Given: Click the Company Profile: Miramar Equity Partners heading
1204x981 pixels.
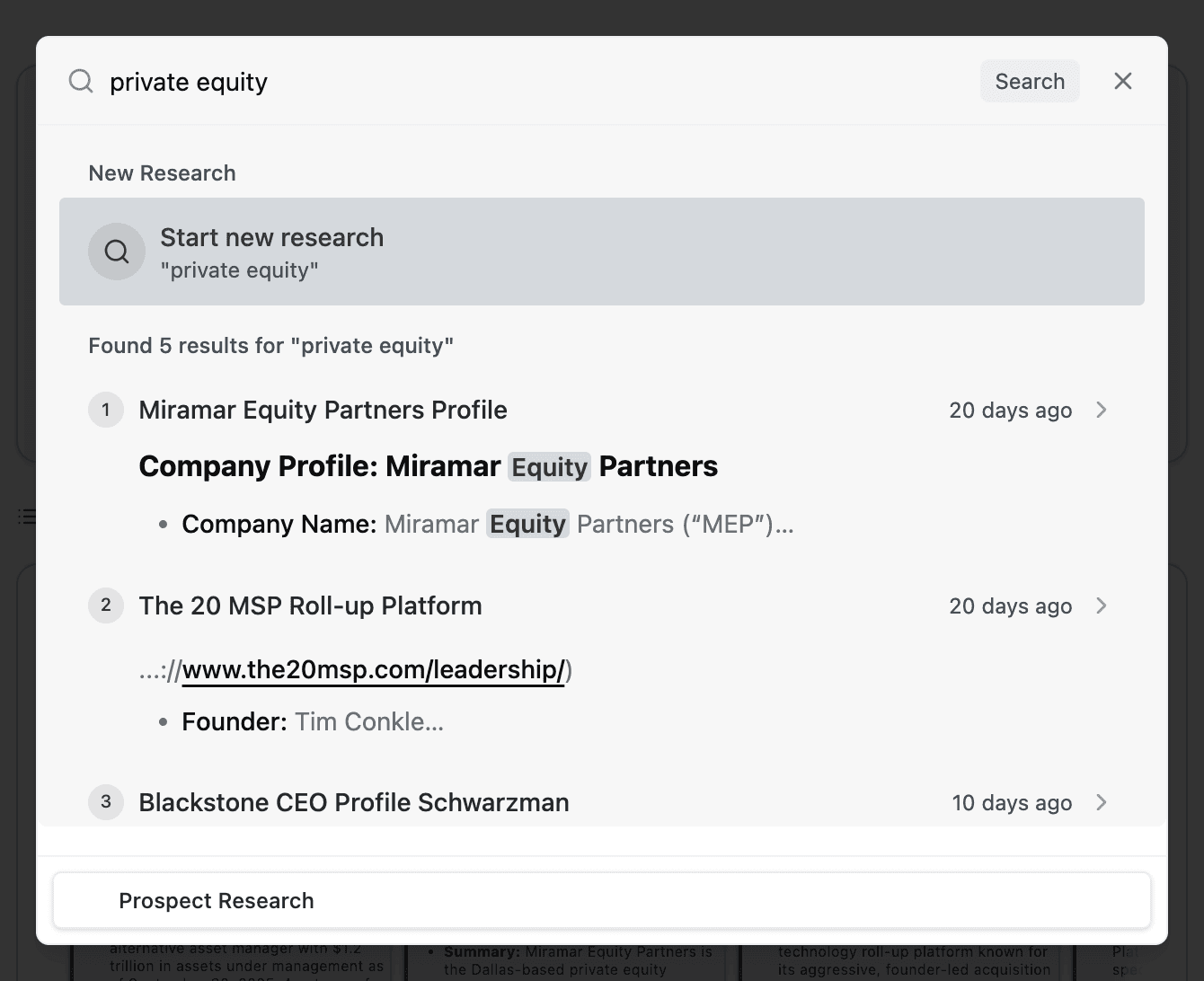Looking at the screenshot, I should (429, 466).
